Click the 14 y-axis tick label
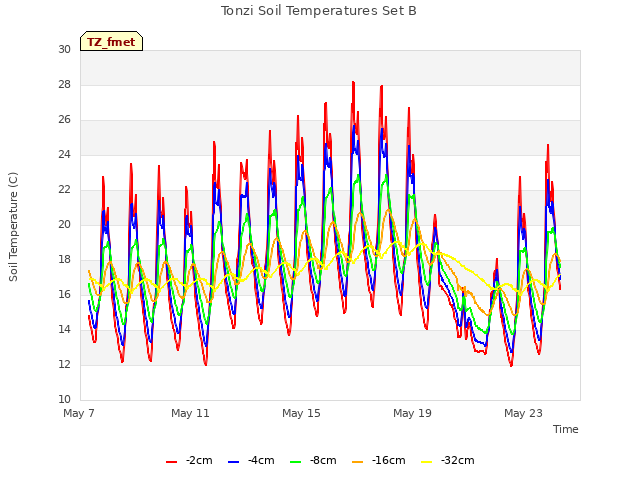 pos(64,330)
